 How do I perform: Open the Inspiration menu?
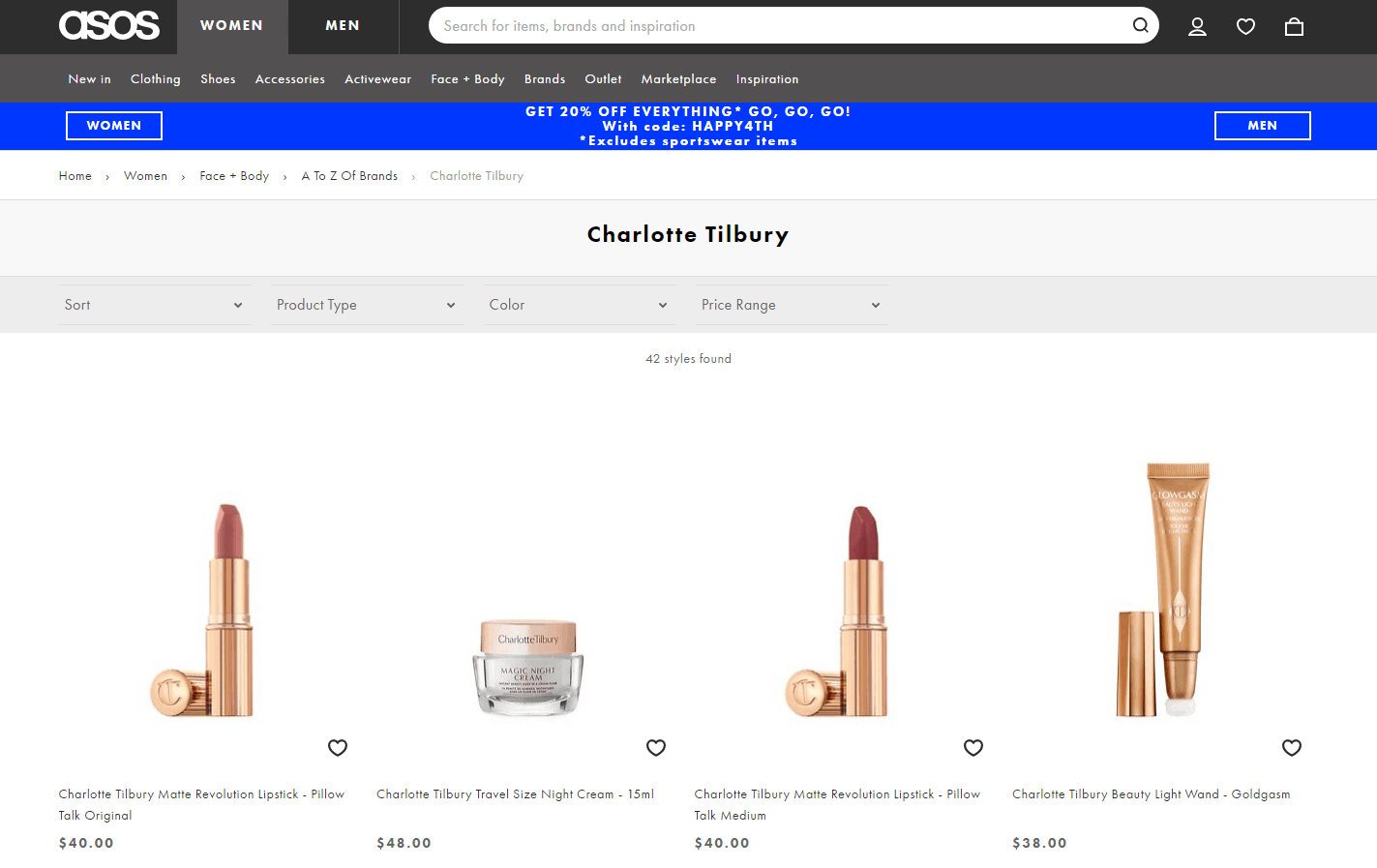tap(767, 79)
